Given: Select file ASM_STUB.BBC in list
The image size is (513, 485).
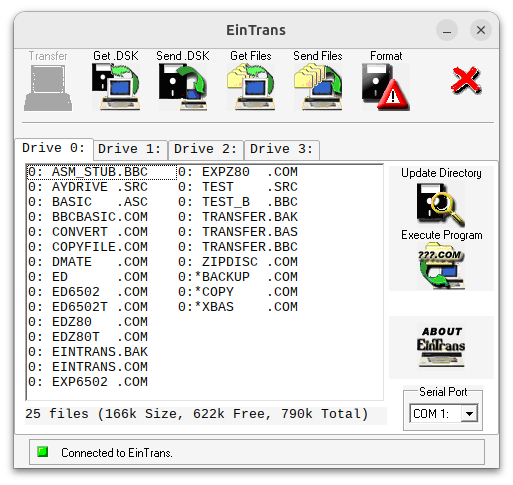Looking at the screenshot, I should pyautogui.click(x=102, y=172).
